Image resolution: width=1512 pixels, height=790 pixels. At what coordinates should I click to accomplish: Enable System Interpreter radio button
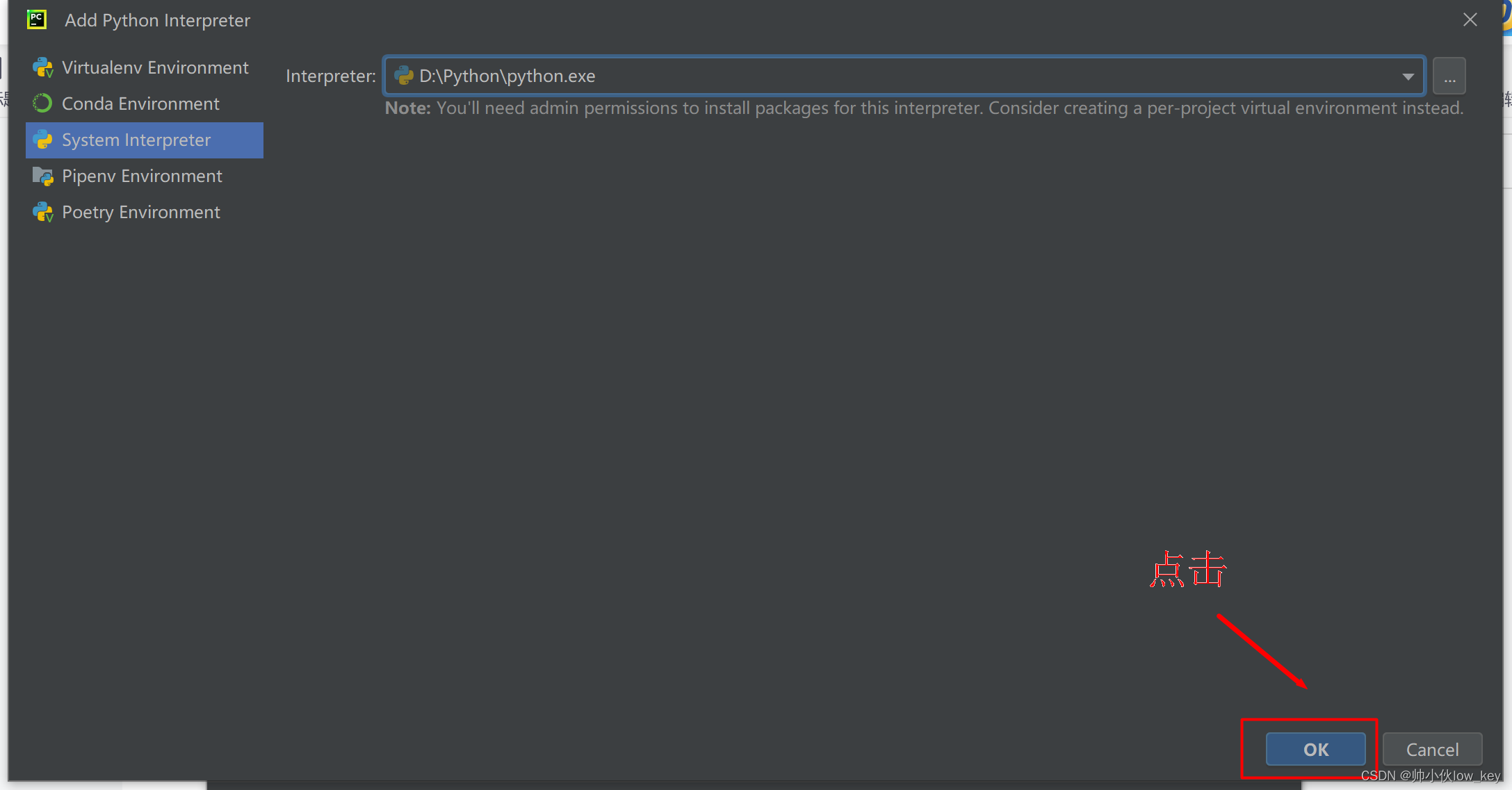[144, 139]
